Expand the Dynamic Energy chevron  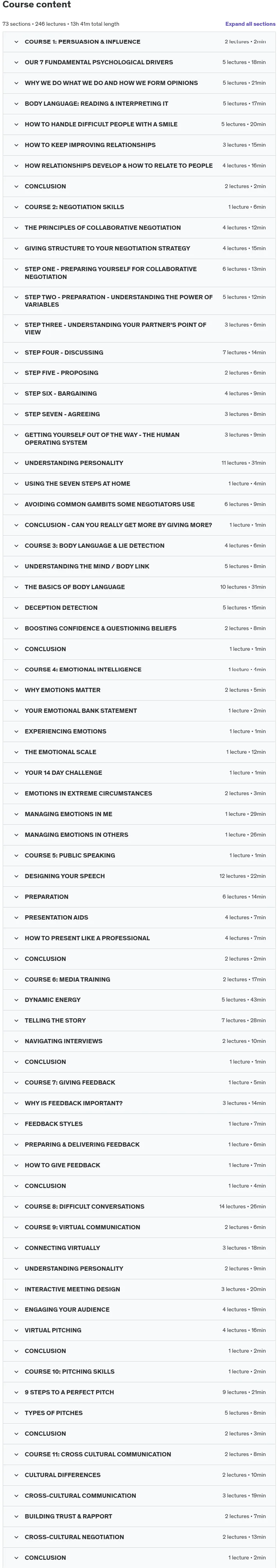[16, 1000]
